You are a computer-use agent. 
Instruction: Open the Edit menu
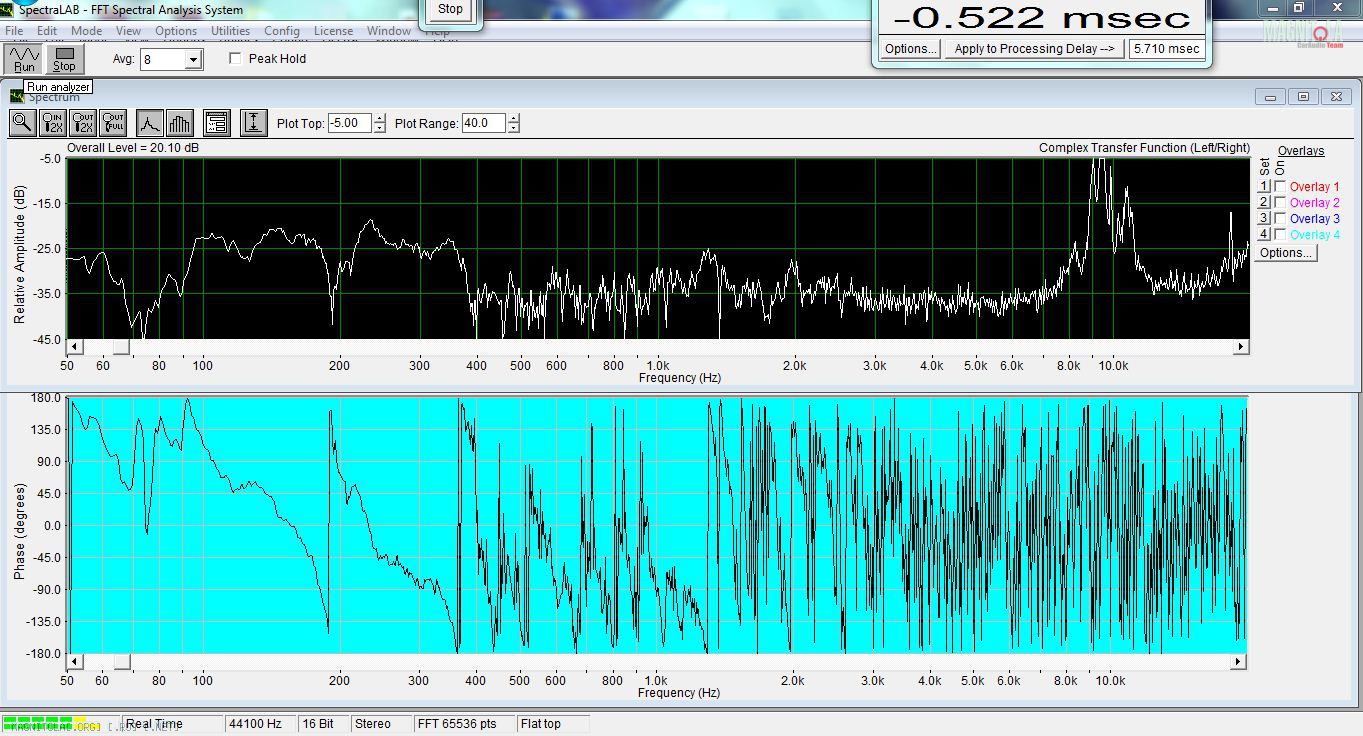click(x=47, y=31)
